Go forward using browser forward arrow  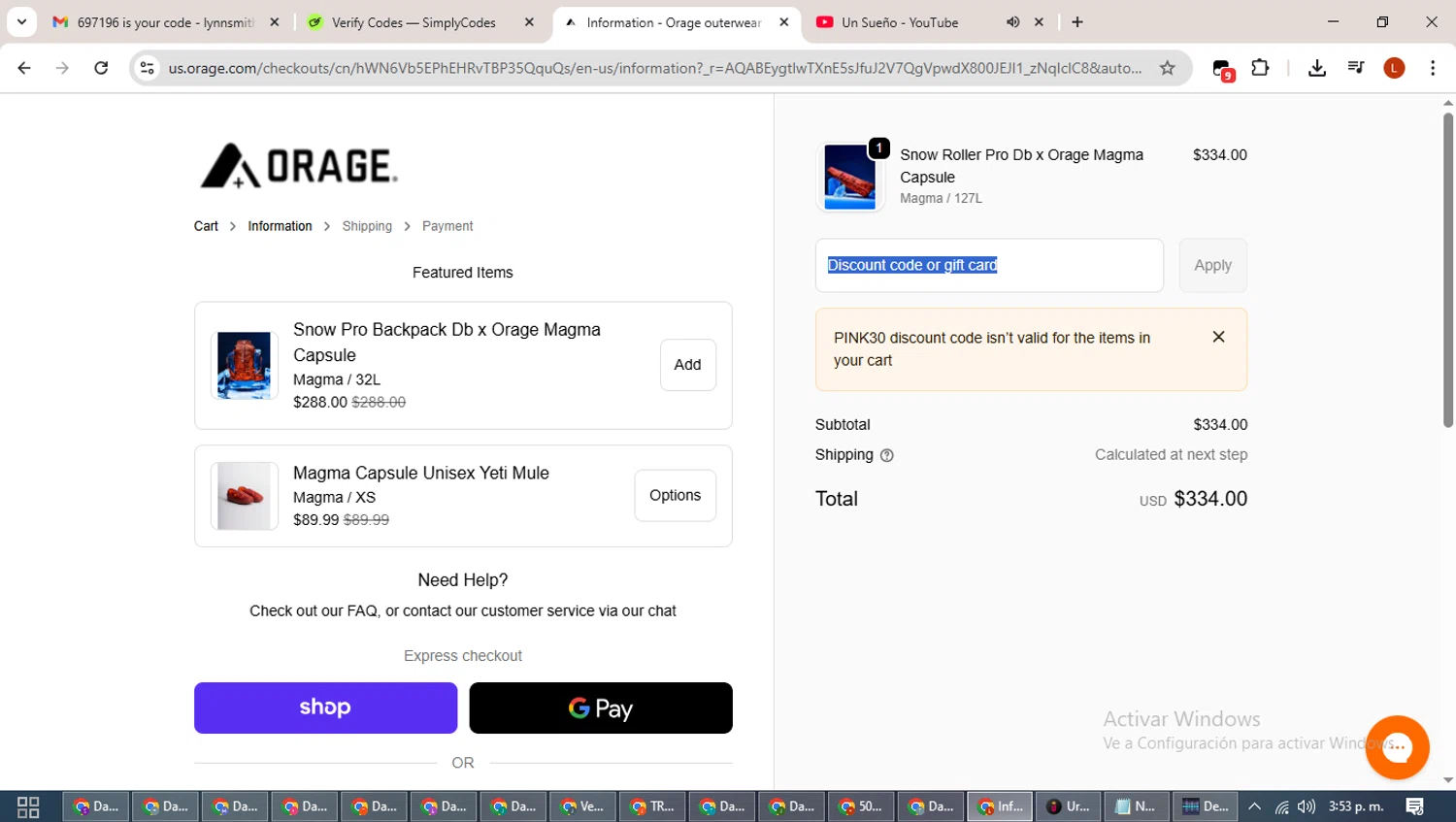(62, 68)
